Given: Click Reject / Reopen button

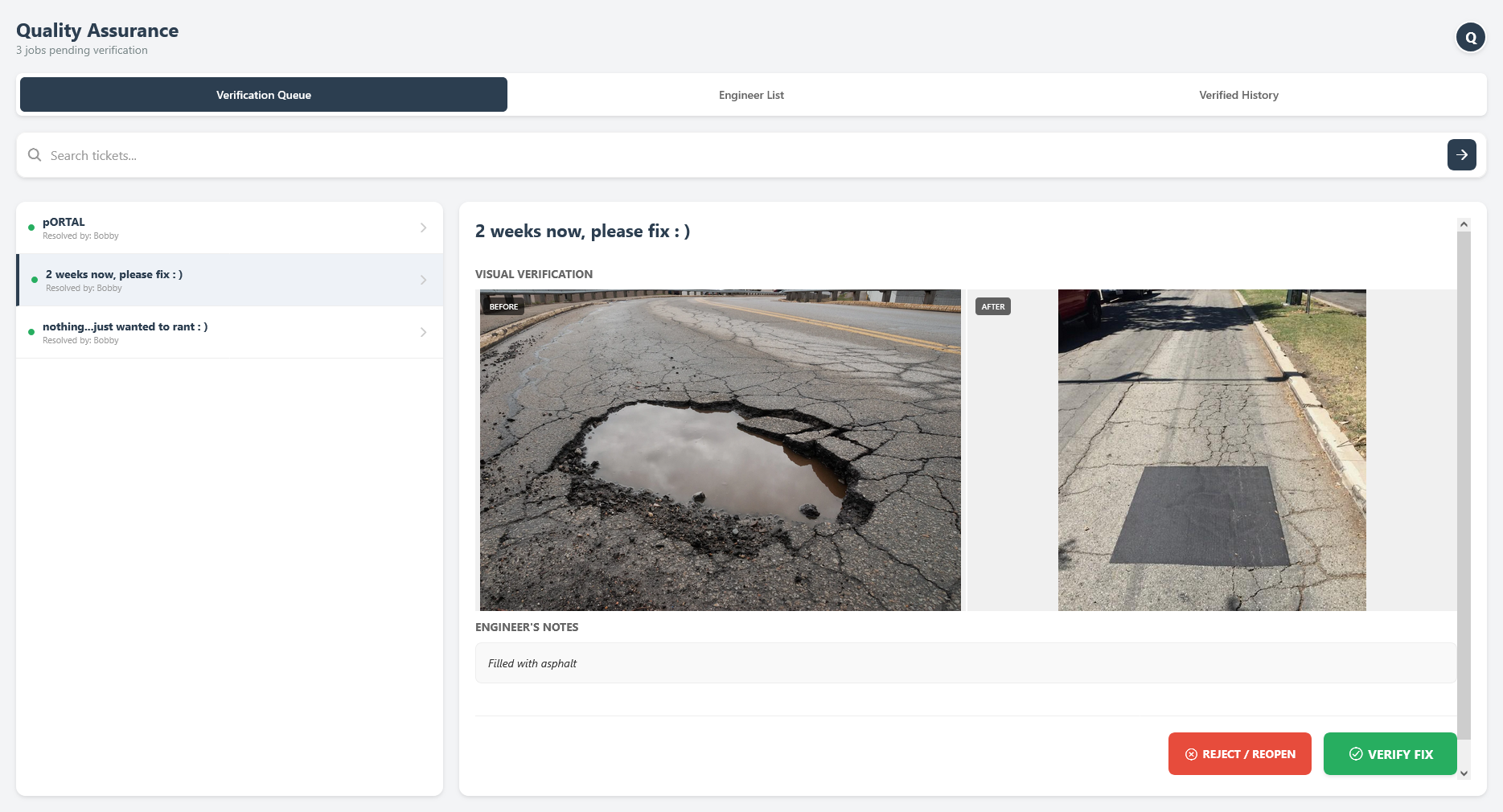Looking at the screenshot, I should pyautogui.click(x=1239, y=754).
